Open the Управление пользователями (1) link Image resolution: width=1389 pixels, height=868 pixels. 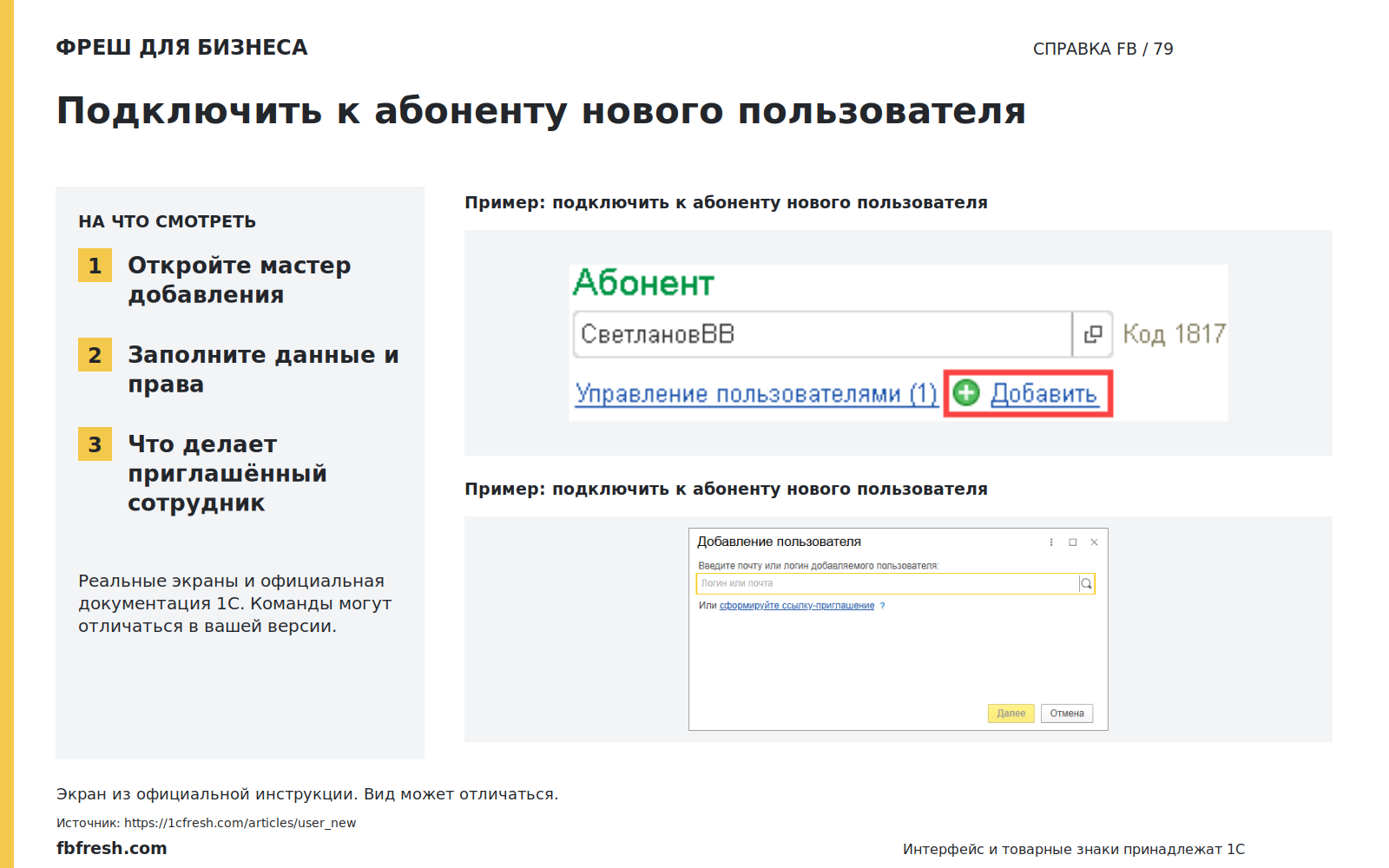click(756, 393)
